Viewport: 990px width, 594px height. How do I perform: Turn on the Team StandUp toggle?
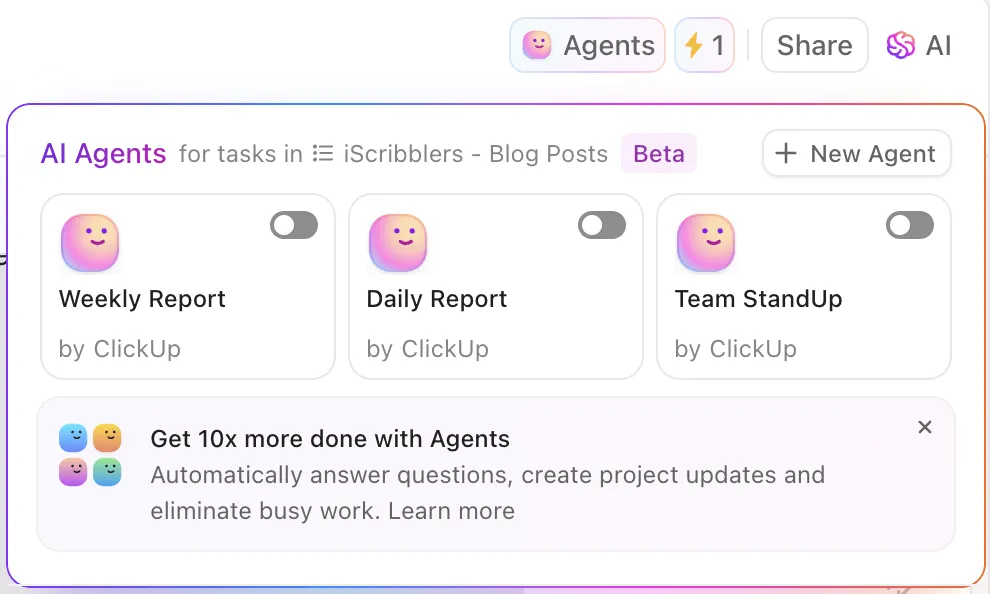pos(910,225)
